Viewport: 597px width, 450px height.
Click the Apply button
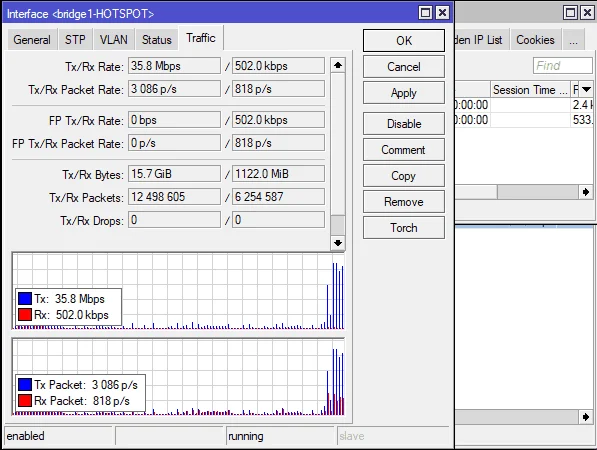tap(404, 93)
